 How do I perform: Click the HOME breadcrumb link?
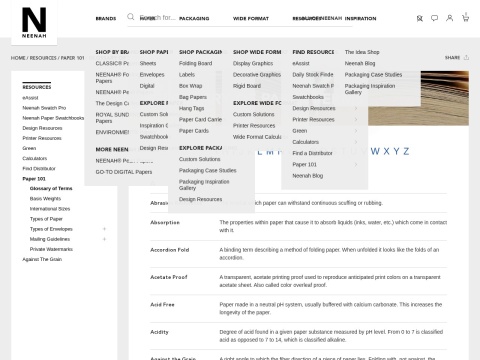(x=18, y=58)
